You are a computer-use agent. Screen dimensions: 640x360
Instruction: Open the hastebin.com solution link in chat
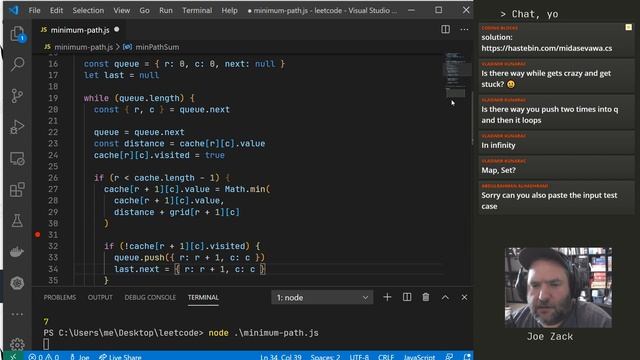click(x=546, y=48)
